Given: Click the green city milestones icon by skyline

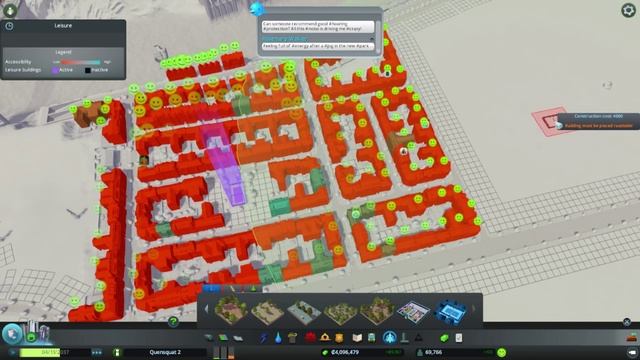Looking at the screenshot, I should pos(31,338).
